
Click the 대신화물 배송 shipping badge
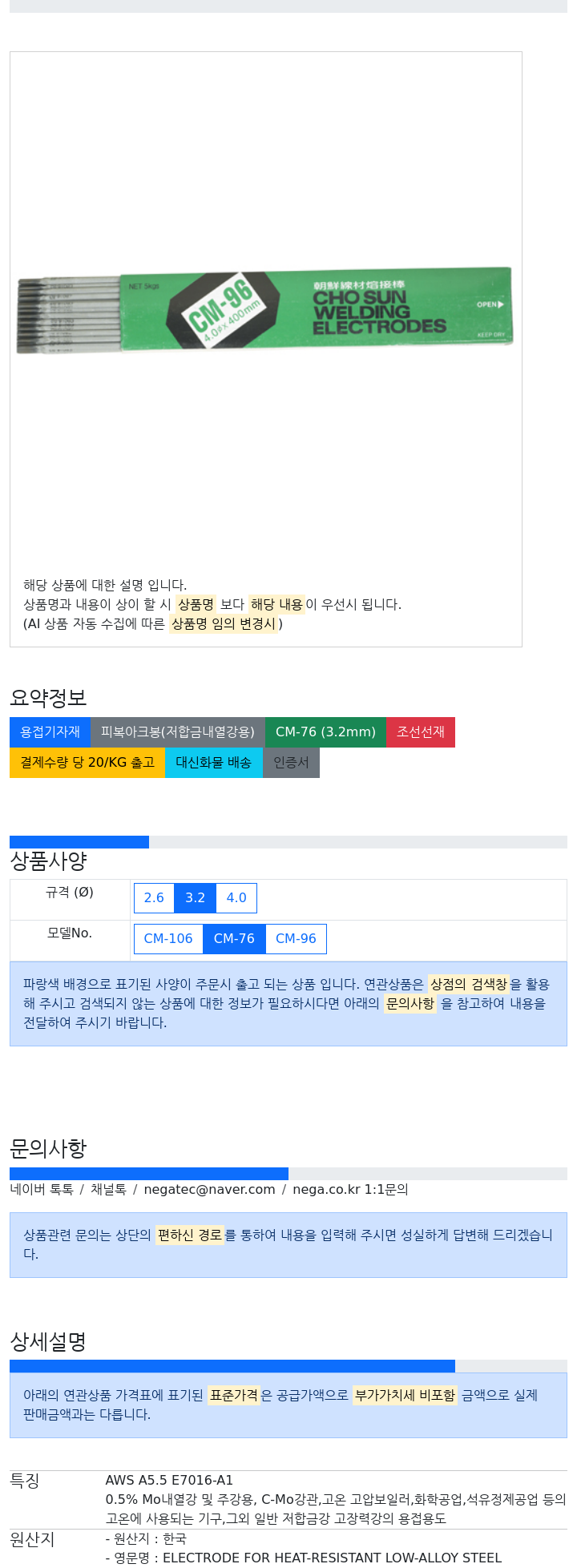coord(214,763)
